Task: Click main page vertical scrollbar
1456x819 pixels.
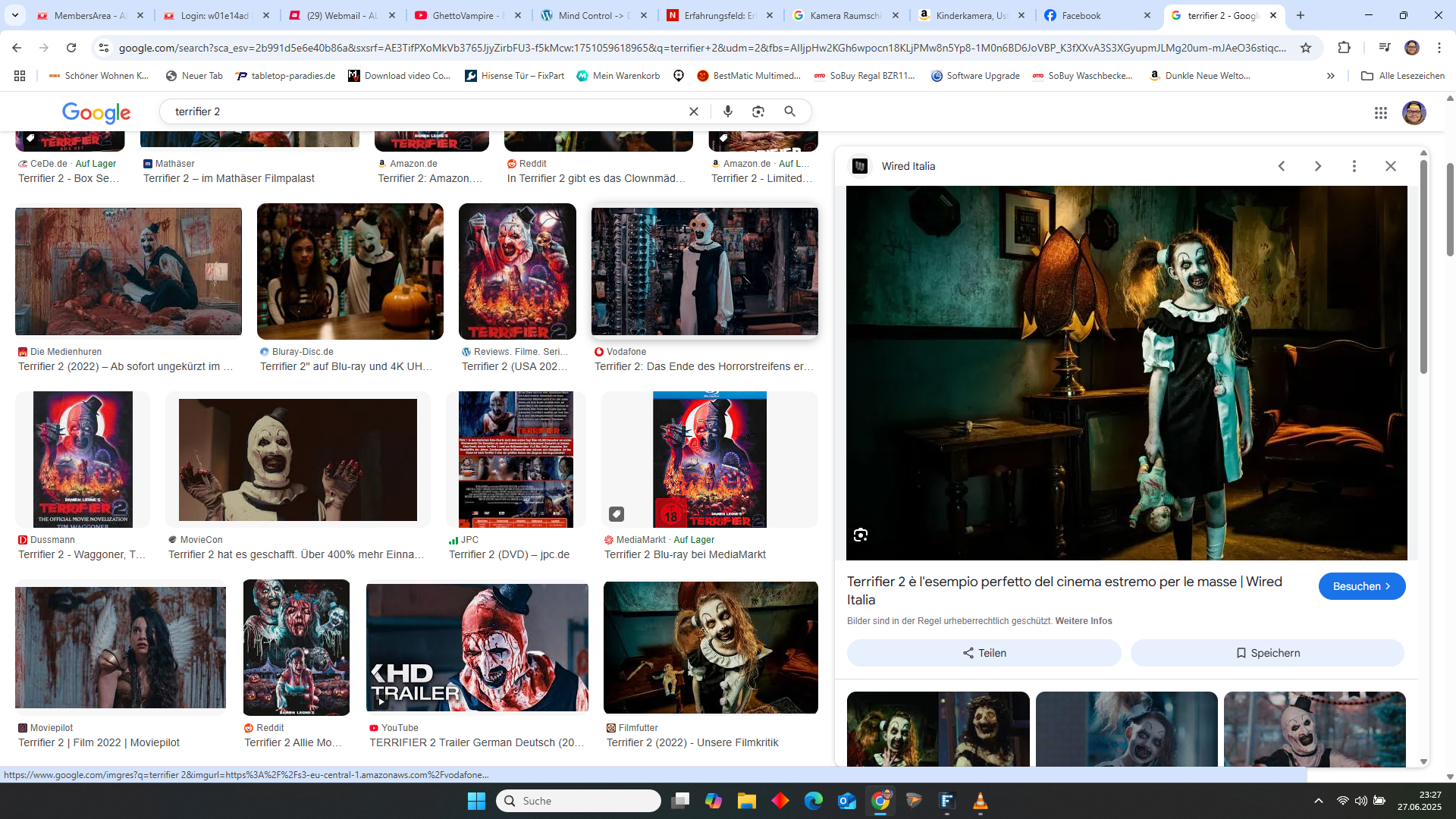Action: [x=1450, y=209]
